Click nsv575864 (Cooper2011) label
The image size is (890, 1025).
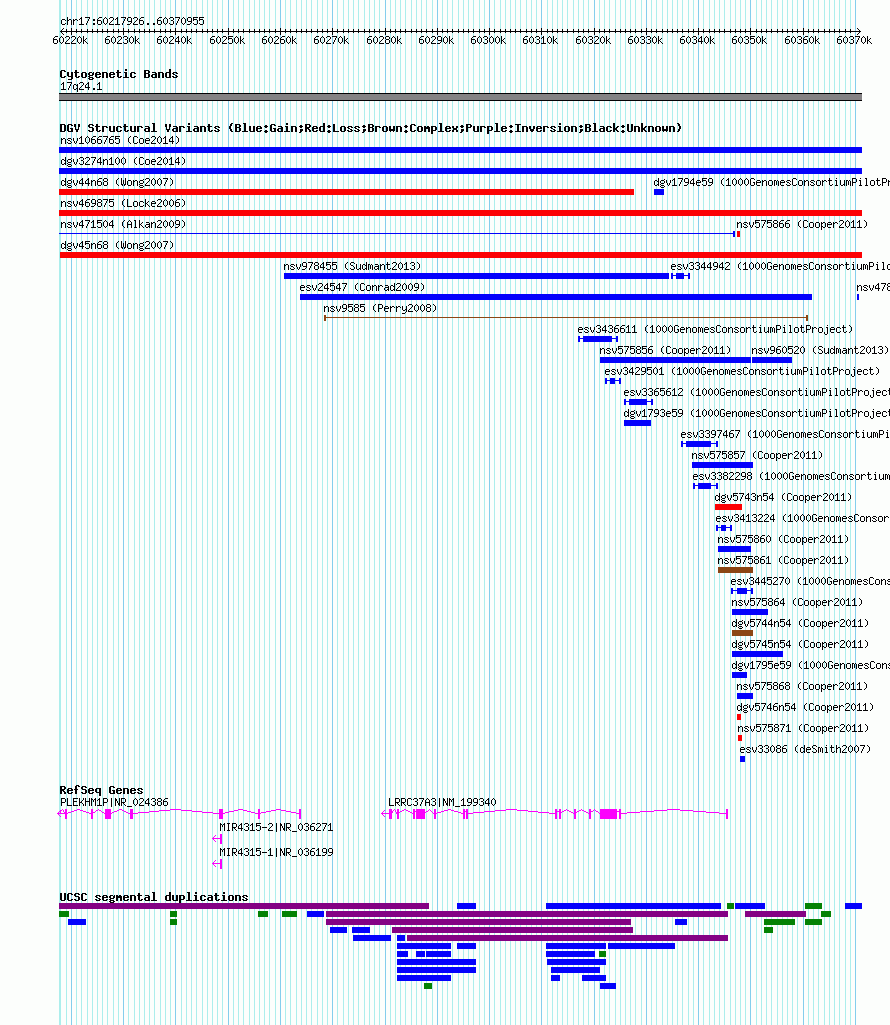[797, 602]
